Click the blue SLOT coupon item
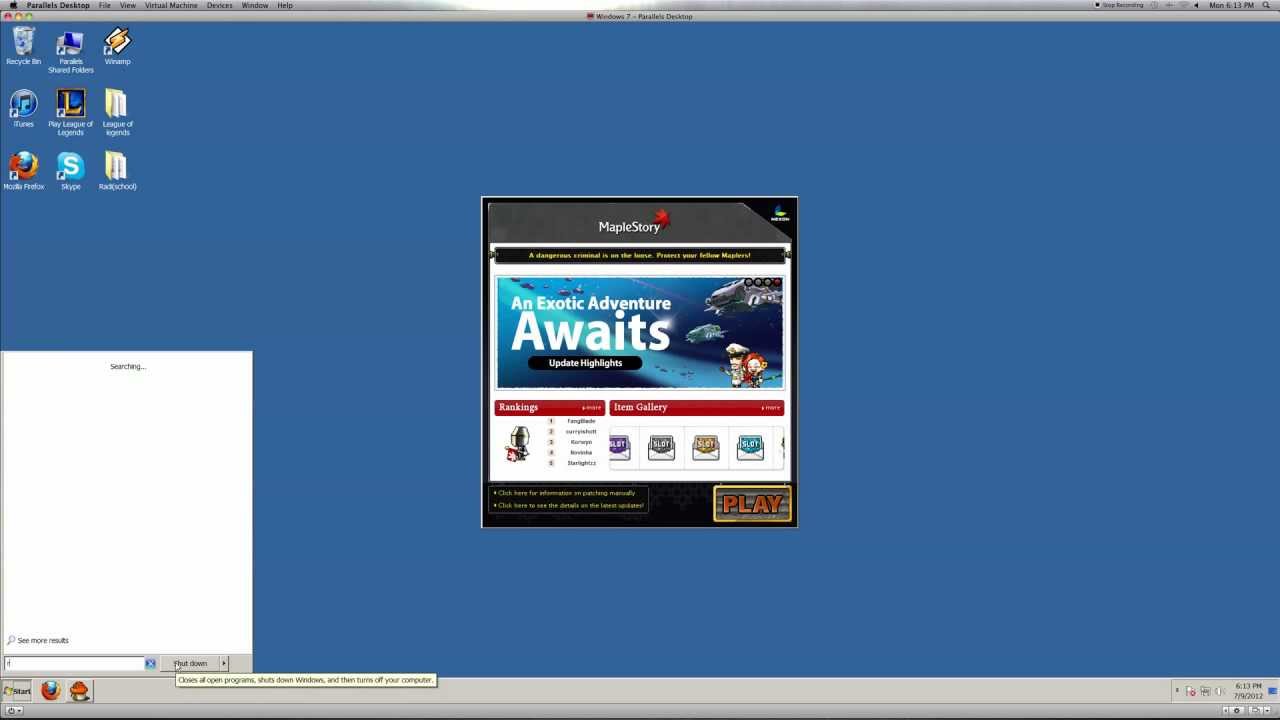Viewport: 1280px width, 720px height. pyautogui.click(x=750, y=447)
